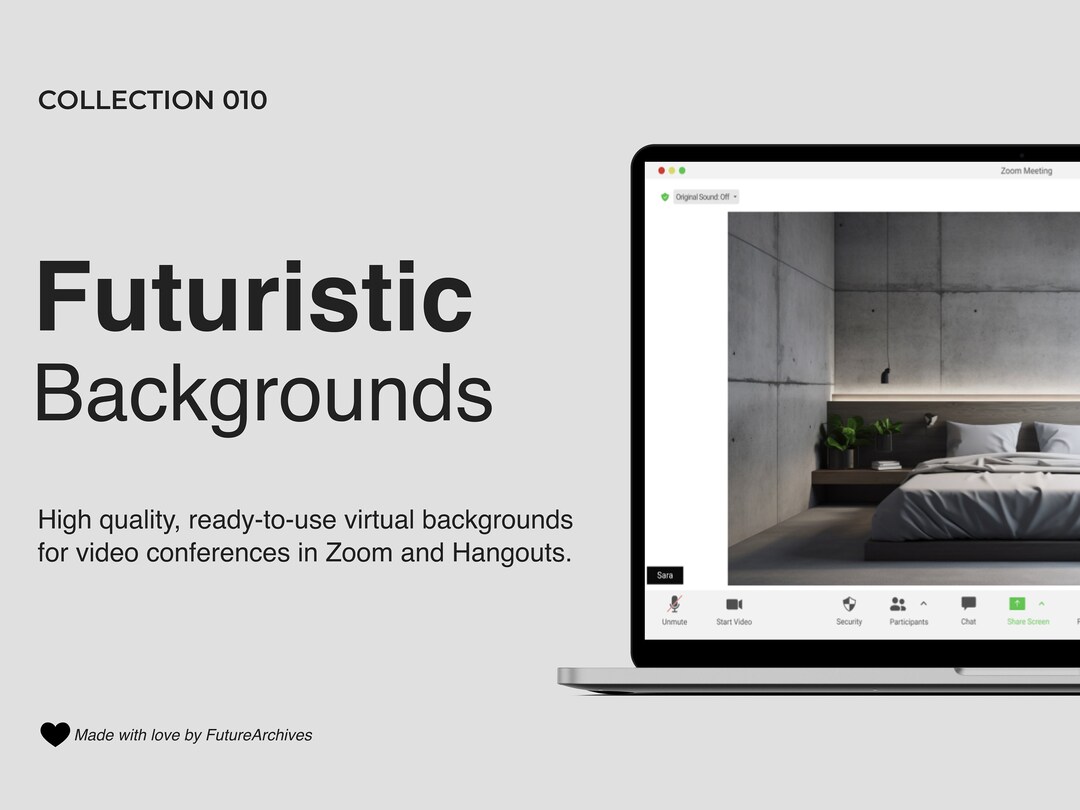Expand the Participants chevron menu
Screen dimensions: 1080x810
tap(924, 602)
